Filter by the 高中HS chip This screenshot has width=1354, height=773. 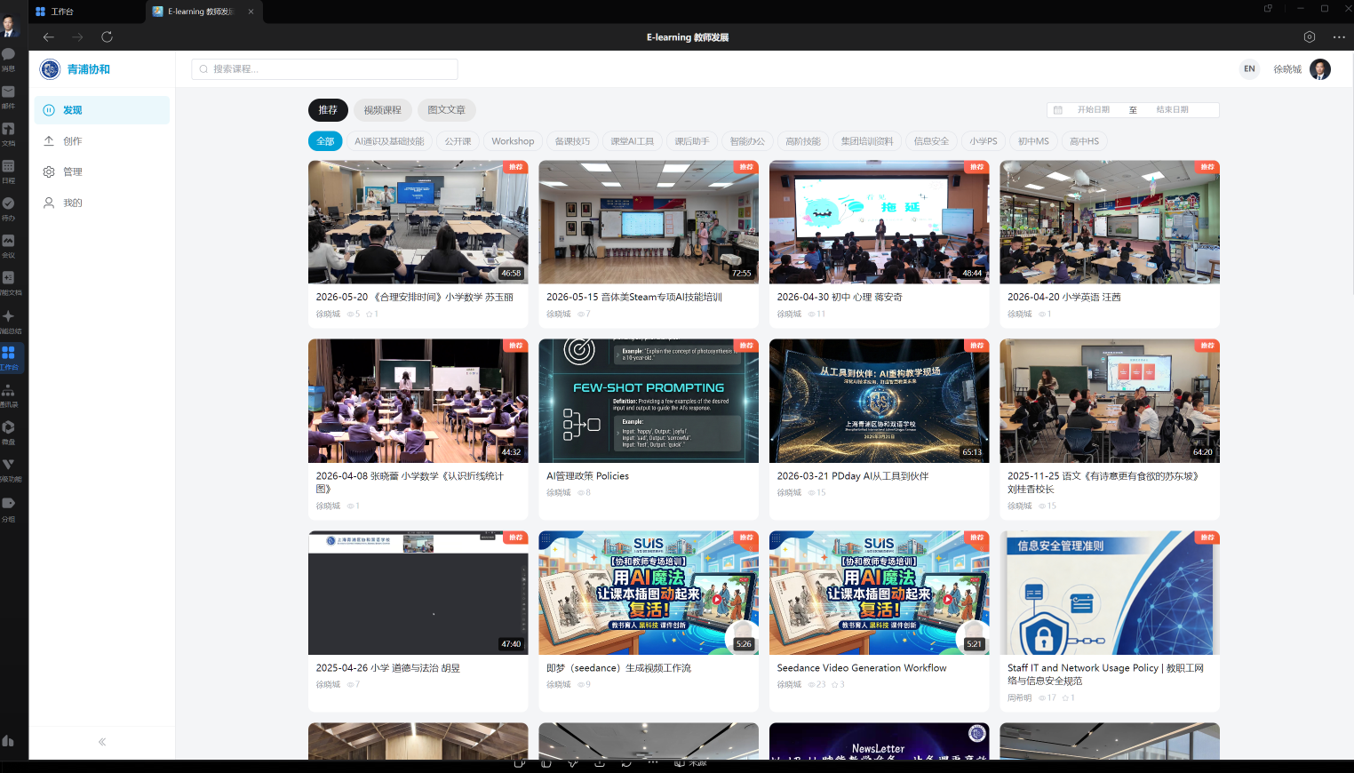1084,141
